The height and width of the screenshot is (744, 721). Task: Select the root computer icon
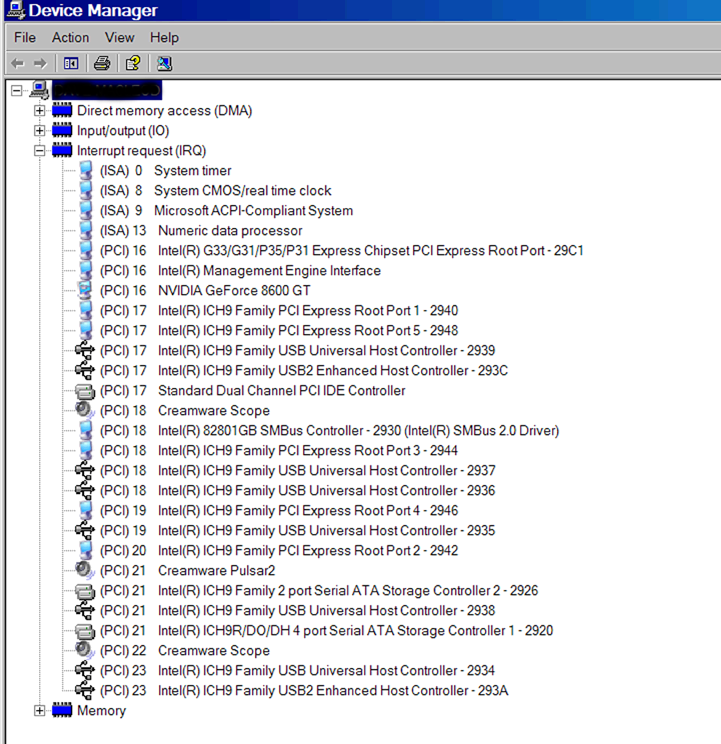pyautogui.click(x=39, y=90)
